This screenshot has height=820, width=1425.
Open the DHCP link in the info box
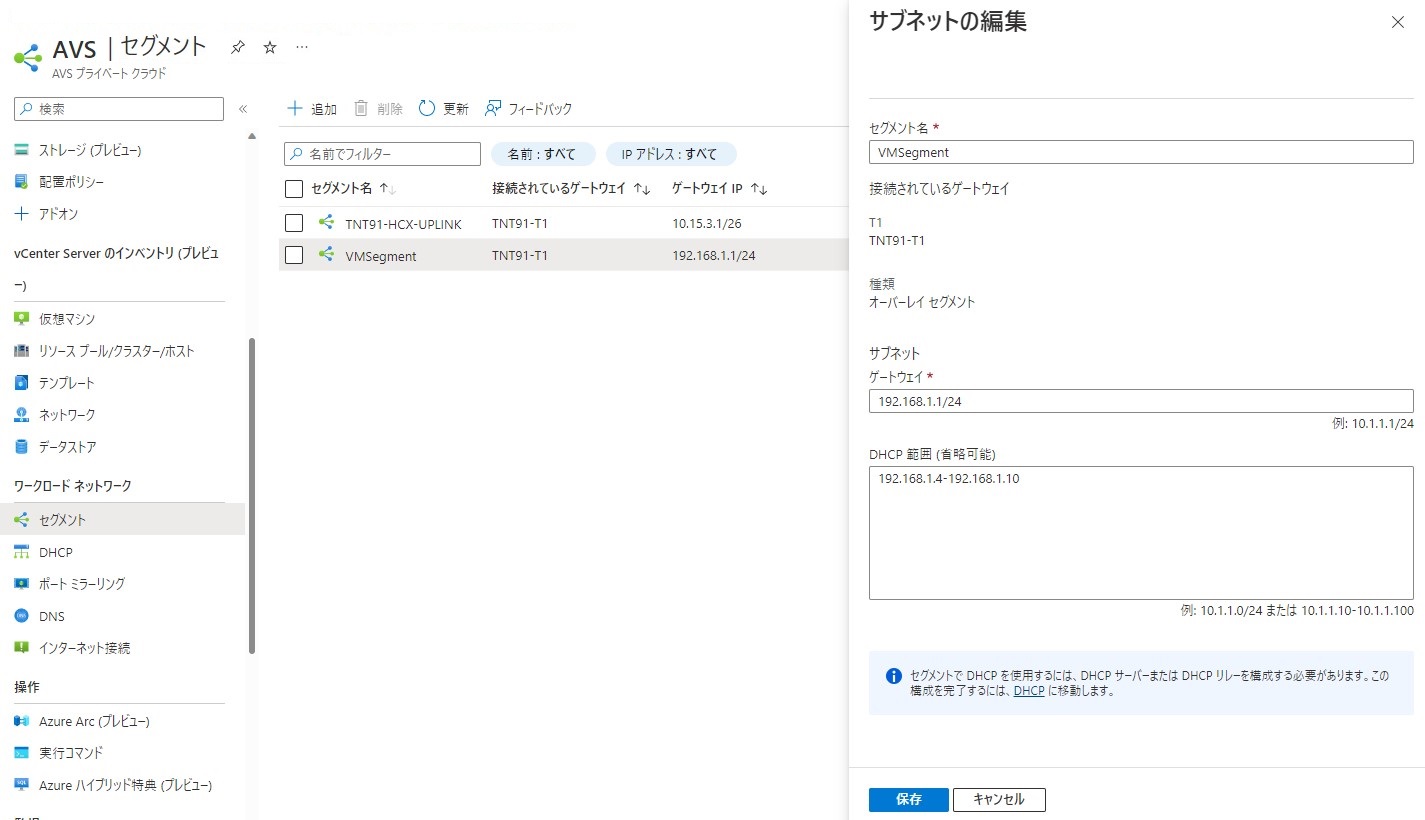(1028, 690)
